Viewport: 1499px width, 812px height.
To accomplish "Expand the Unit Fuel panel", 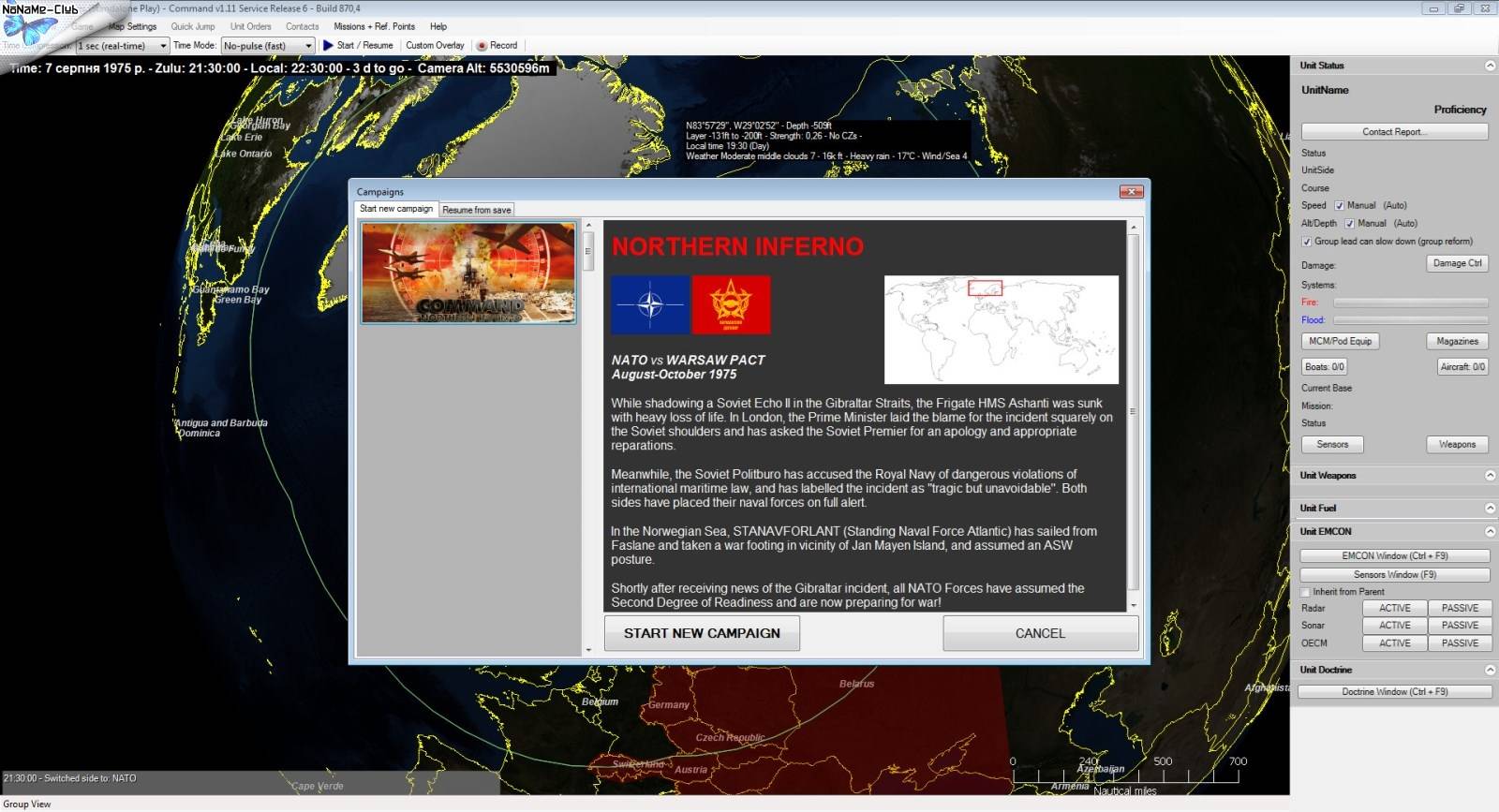I will (x=1490, y=509).
